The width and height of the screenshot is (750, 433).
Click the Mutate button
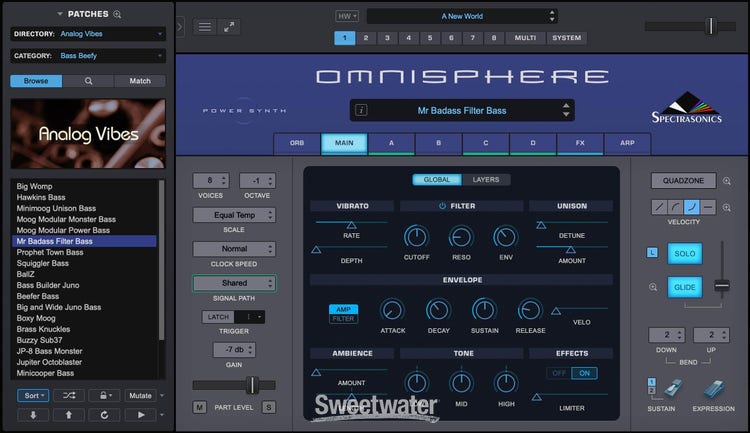point(142,396)
